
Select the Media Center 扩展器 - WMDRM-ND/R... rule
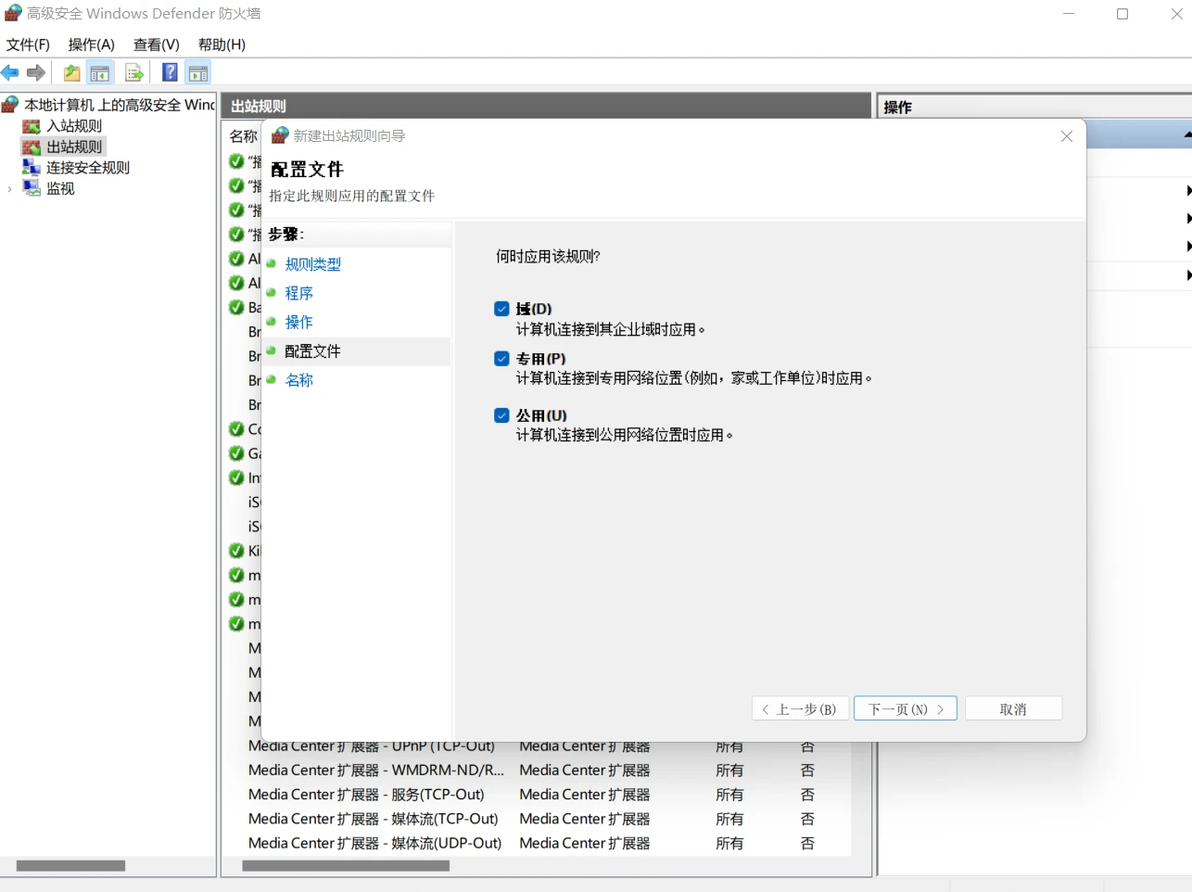pos(376,770)
